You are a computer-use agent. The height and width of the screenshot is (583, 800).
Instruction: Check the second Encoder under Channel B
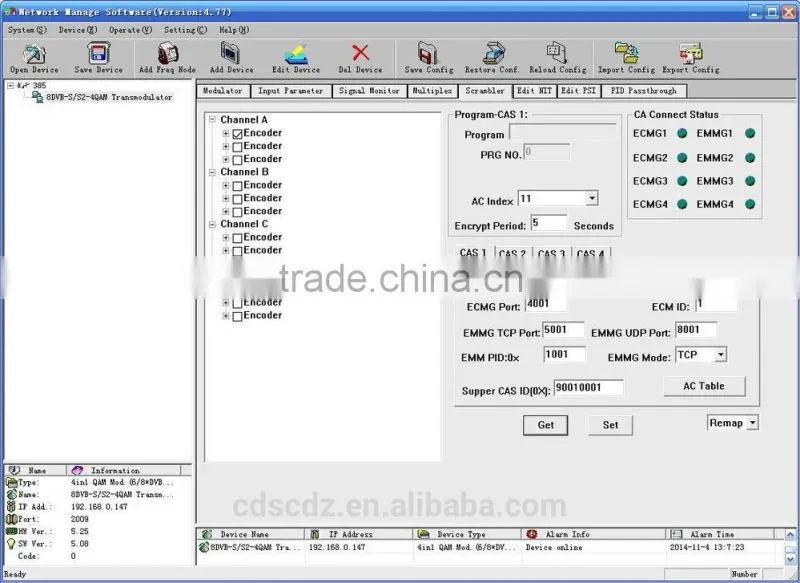pyautogui.click(x=237, y=199)
